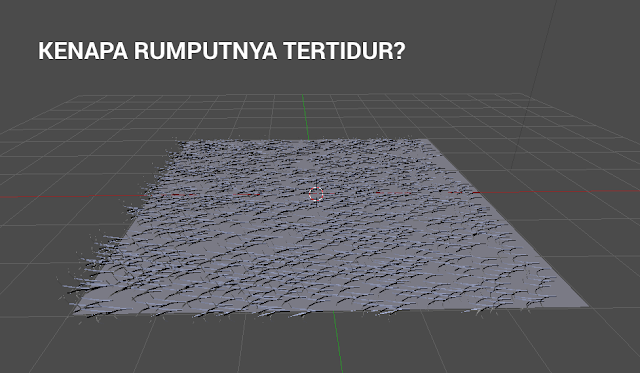Click the grass particles near the plane's front edge
The width and height of the screenshot is (640, 373).
point(286,302)
